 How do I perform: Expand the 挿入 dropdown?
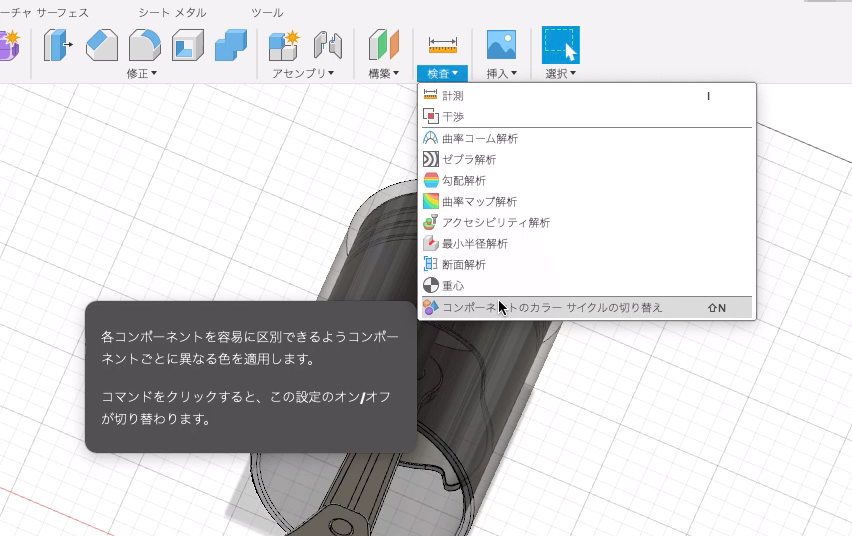pyautogui.click(x=501, y=73)
